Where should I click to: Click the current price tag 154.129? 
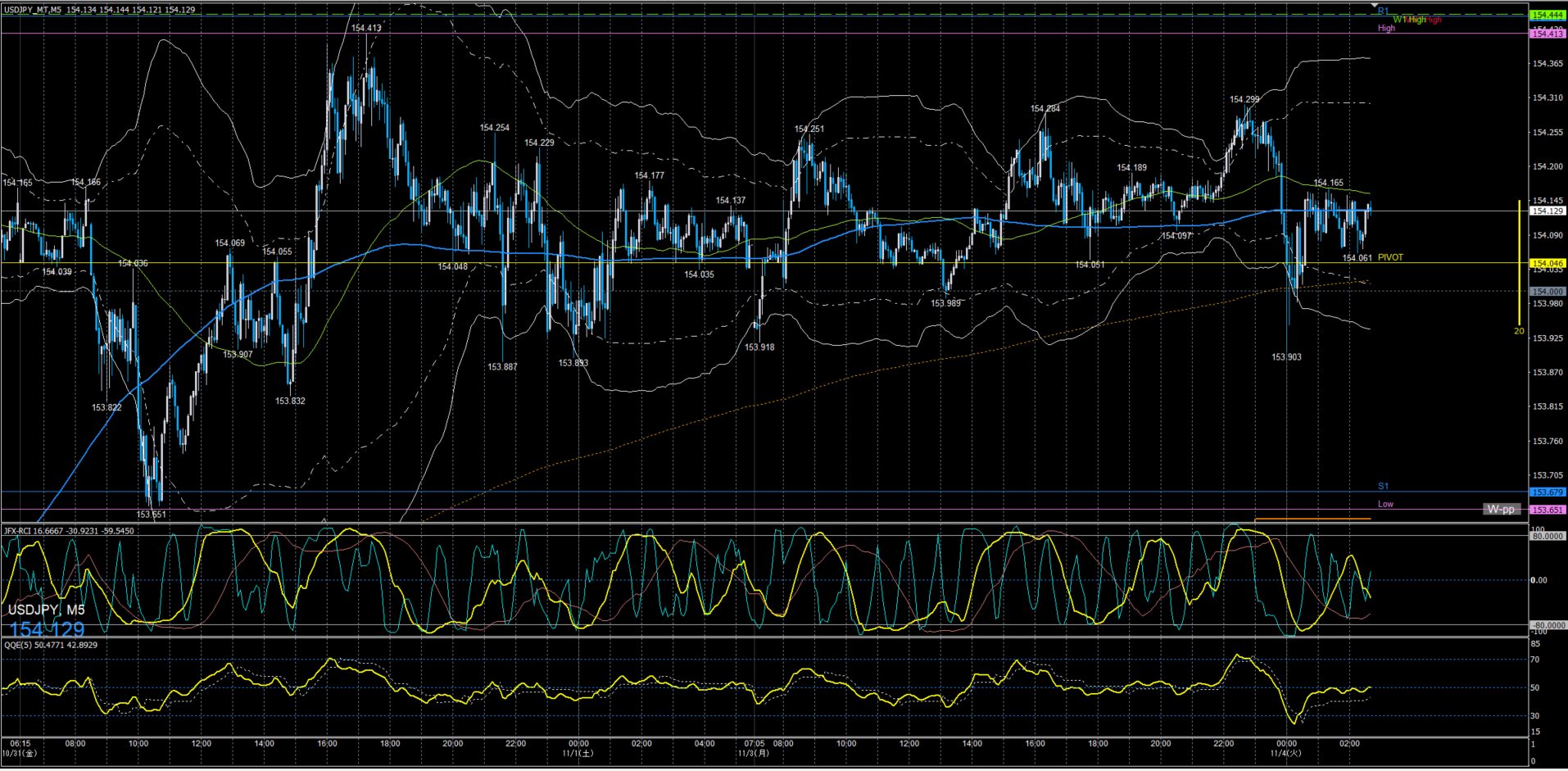pyautogui.click(x=1547, y=211)
